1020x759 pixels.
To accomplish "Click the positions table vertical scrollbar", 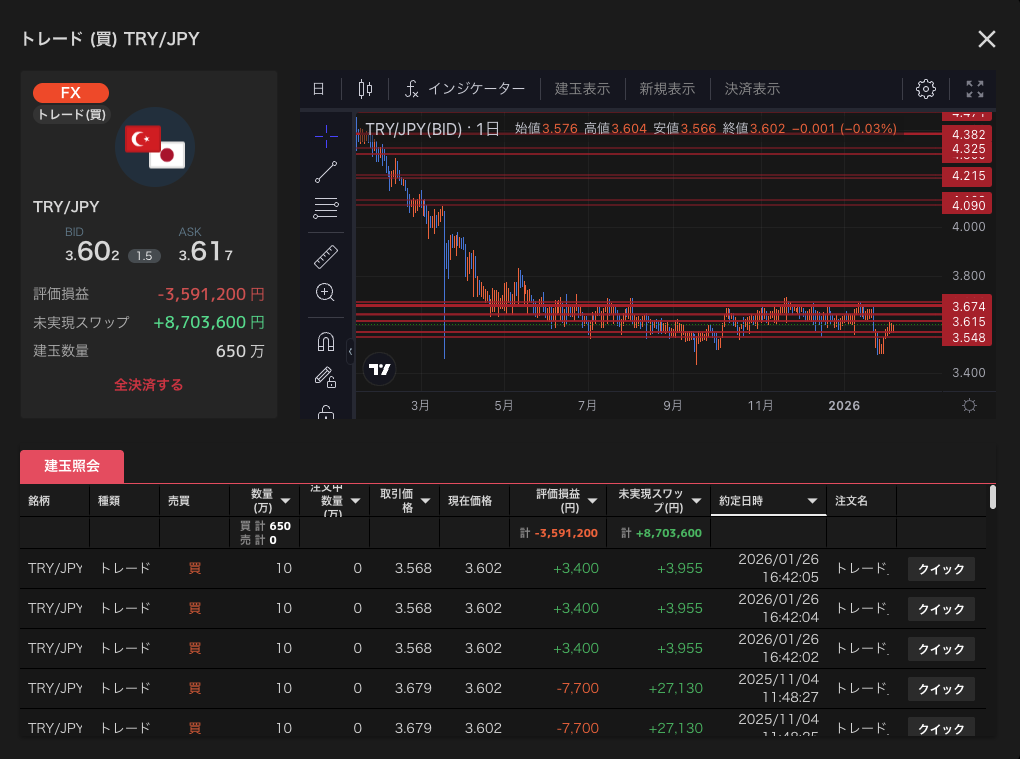I will coord(992,497).
